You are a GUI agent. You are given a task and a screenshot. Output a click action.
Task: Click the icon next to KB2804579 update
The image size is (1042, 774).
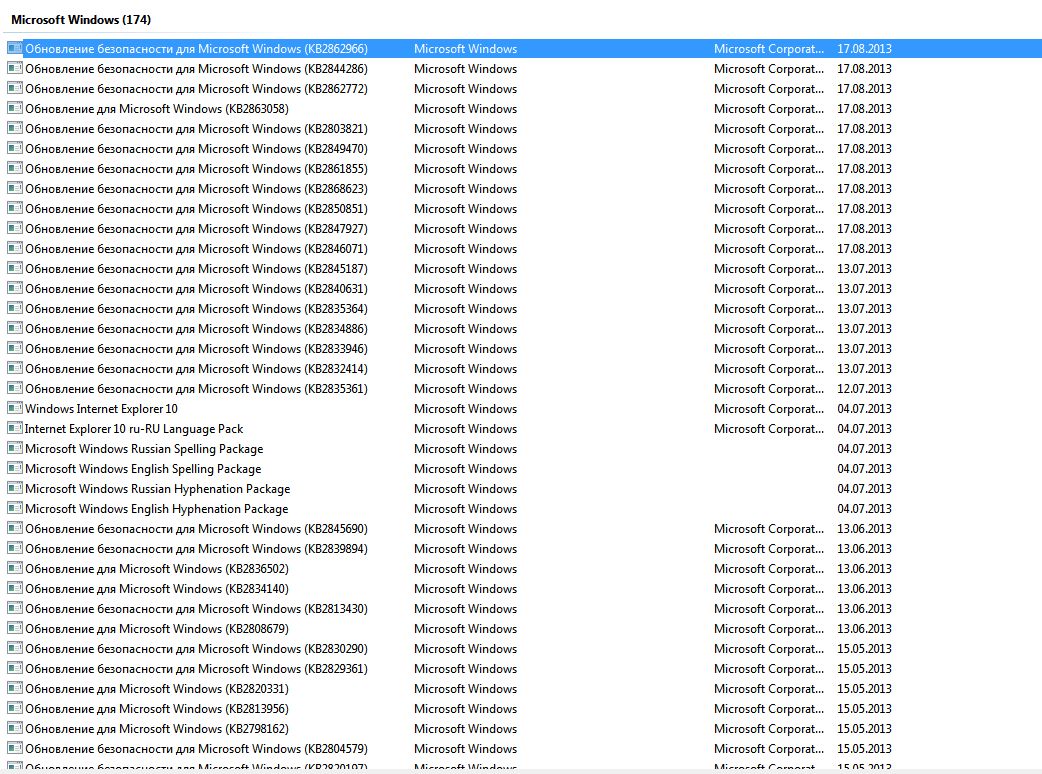click(15, 748)
